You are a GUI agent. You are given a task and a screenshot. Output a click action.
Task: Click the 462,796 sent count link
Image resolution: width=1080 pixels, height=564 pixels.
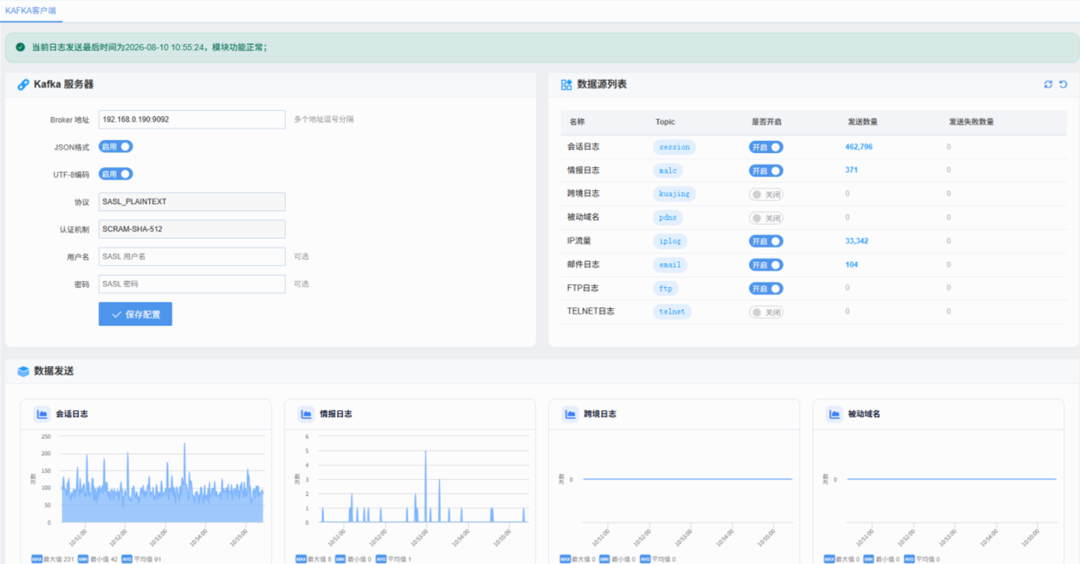click(859, 147)
